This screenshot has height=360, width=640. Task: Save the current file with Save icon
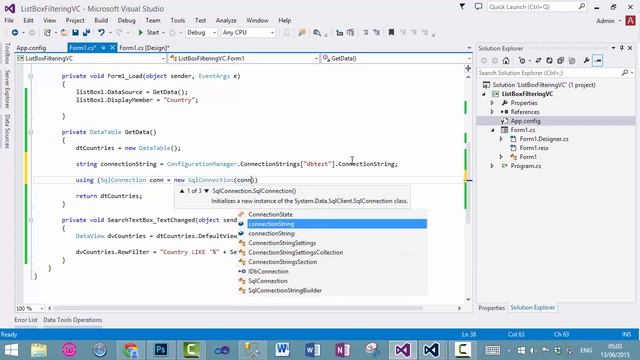[76, 32]
